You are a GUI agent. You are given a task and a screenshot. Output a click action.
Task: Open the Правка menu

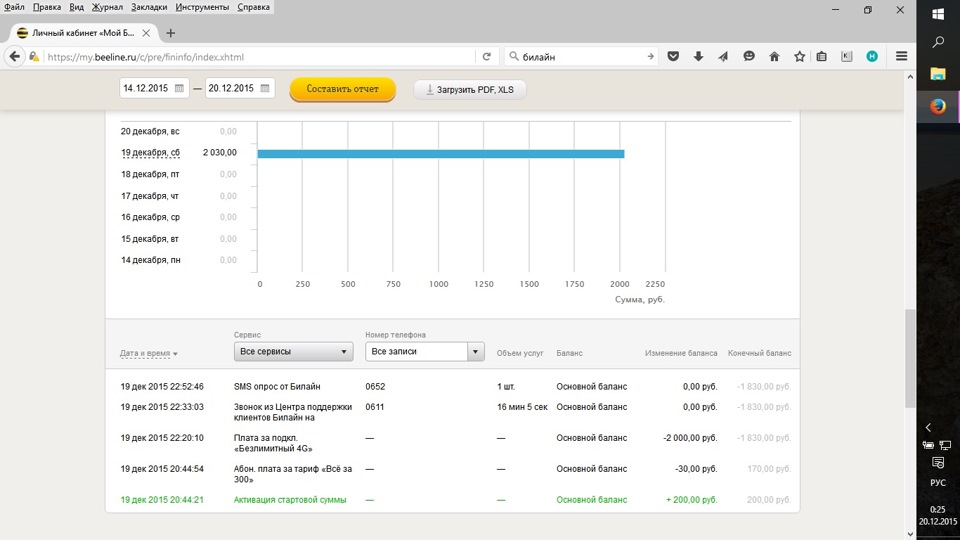pyautogui.click(x=47, y=7)
